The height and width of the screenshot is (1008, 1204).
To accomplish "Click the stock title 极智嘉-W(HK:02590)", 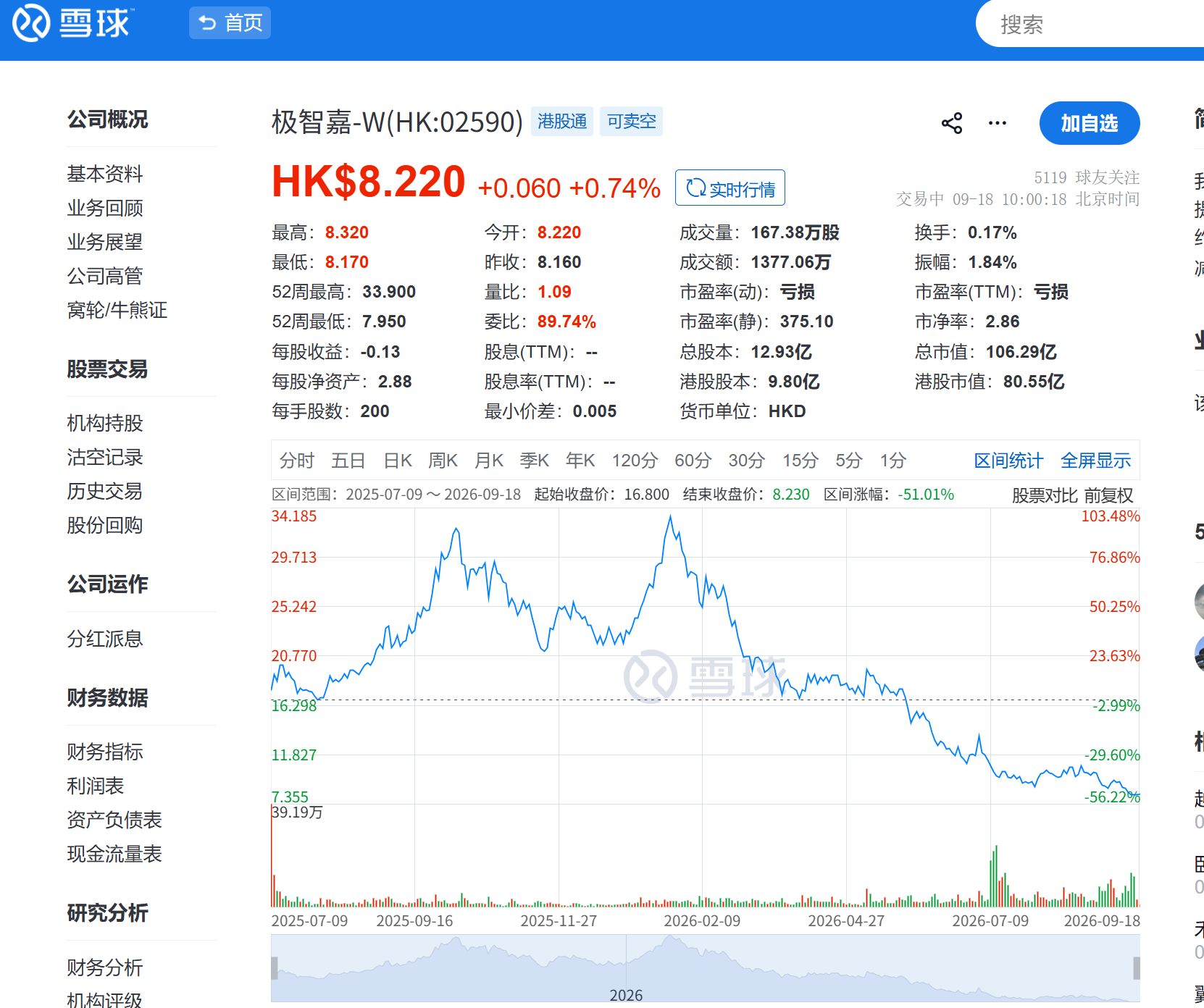I will (x=397, y=122).
